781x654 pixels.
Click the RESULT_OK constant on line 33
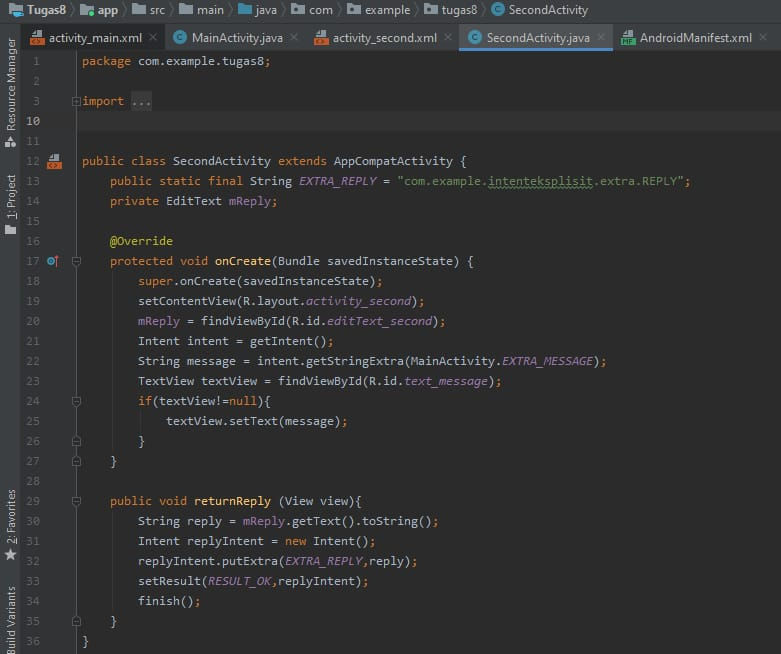(240, 581)
